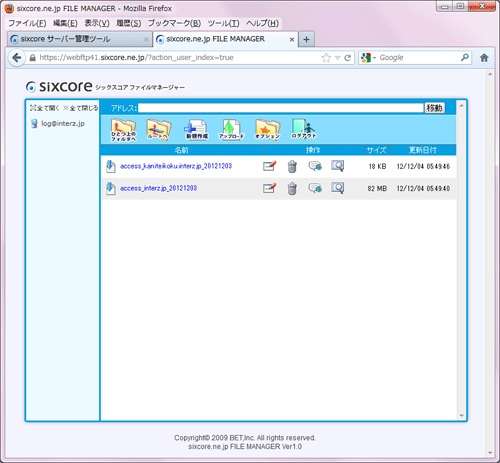Viewport: 500px width, 463px height.
Task: Open the ヘルプ(H) menu
Action: (262, 23)
